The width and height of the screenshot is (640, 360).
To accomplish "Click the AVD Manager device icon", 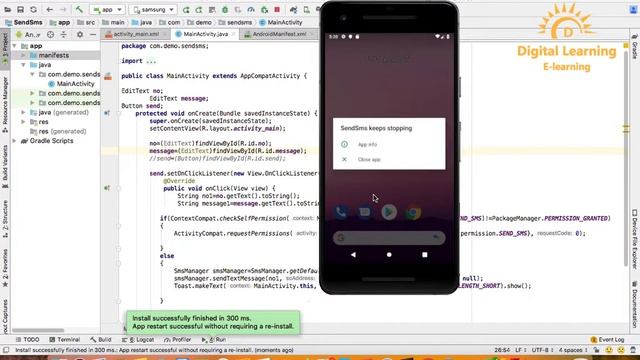I will coord(306,9).
